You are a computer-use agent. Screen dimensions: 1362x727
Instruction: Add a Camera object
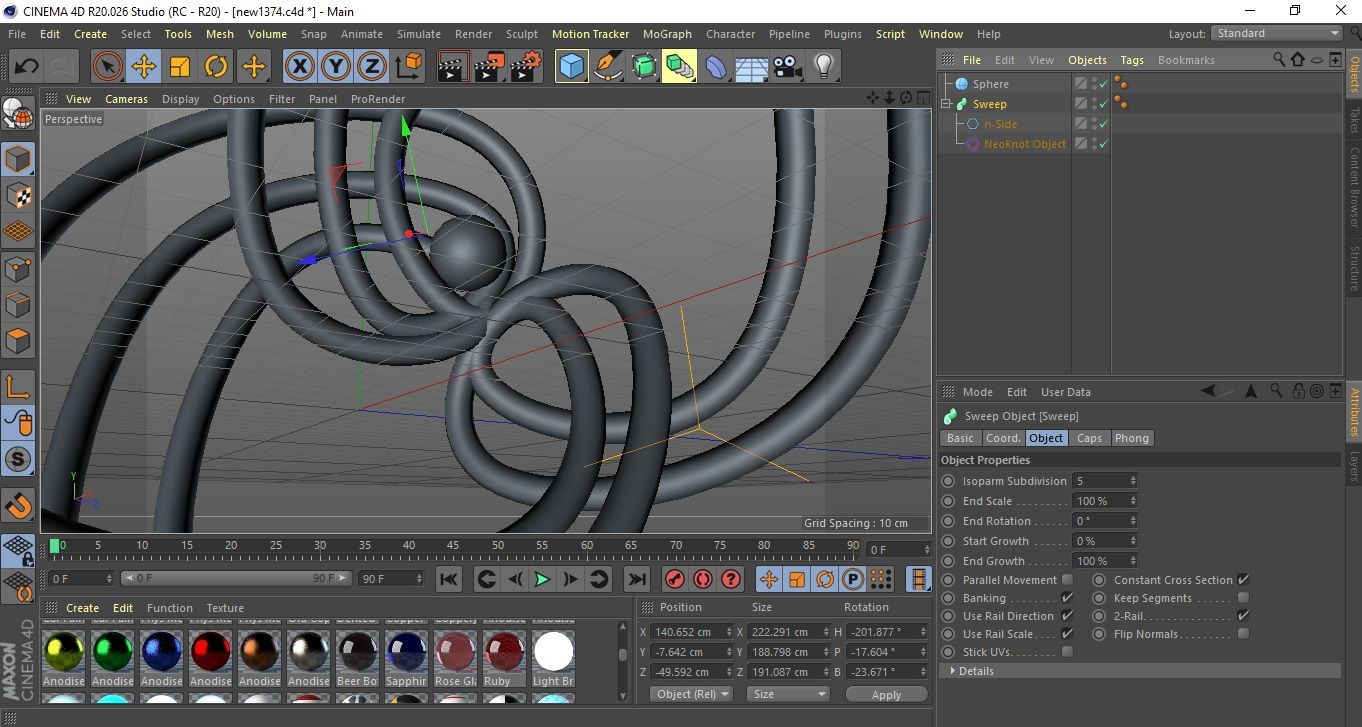coord(788,67)
